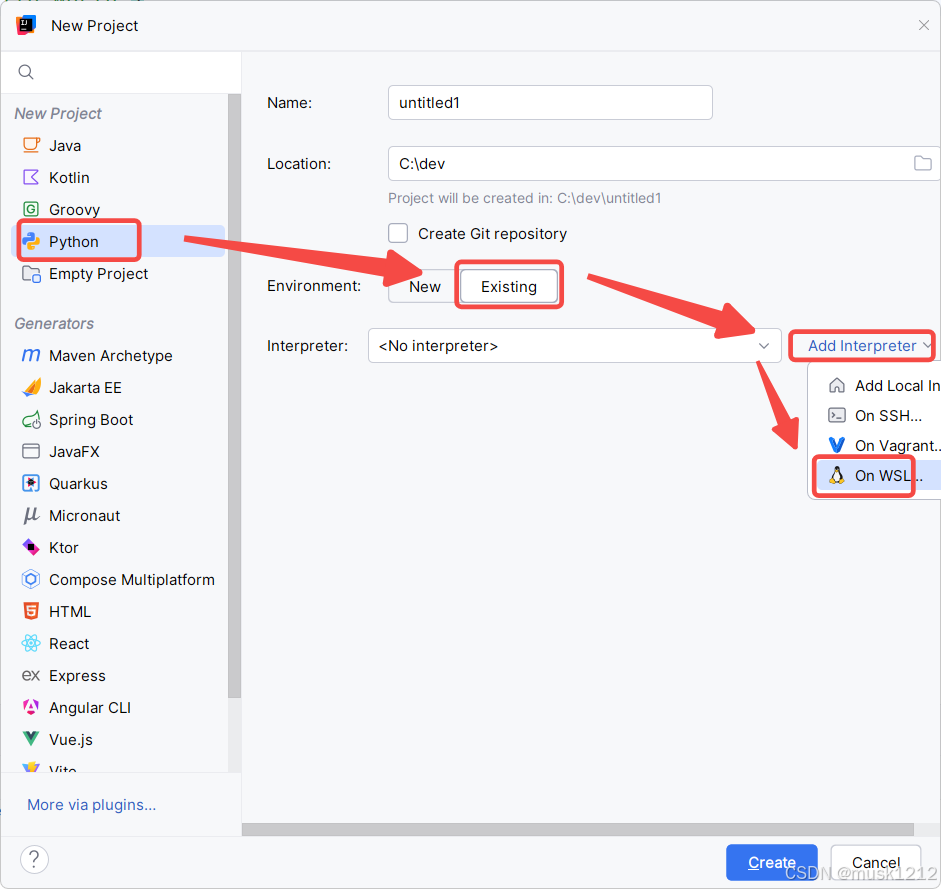Click the Compose Multiplatform hexagon icon
This screenshot has width=941, height=889.
point(31,579)
